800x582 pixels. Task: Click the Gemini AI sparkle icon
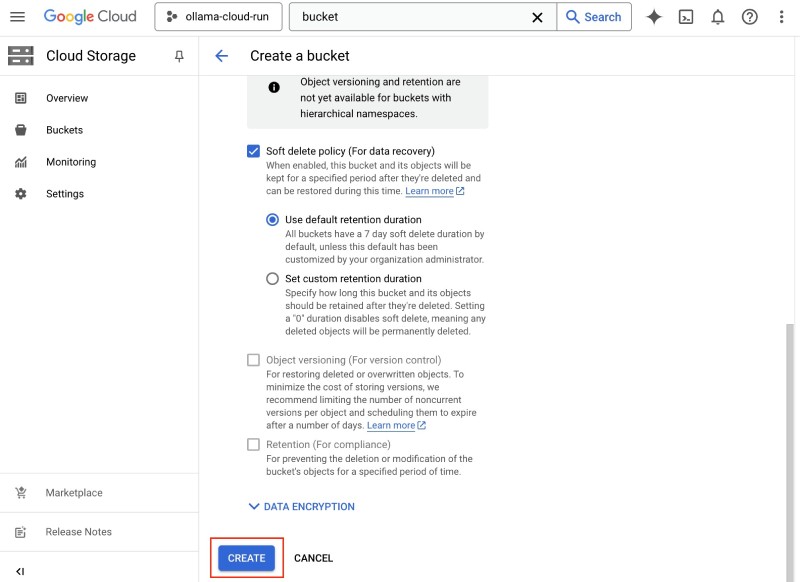tap(654, 17)
